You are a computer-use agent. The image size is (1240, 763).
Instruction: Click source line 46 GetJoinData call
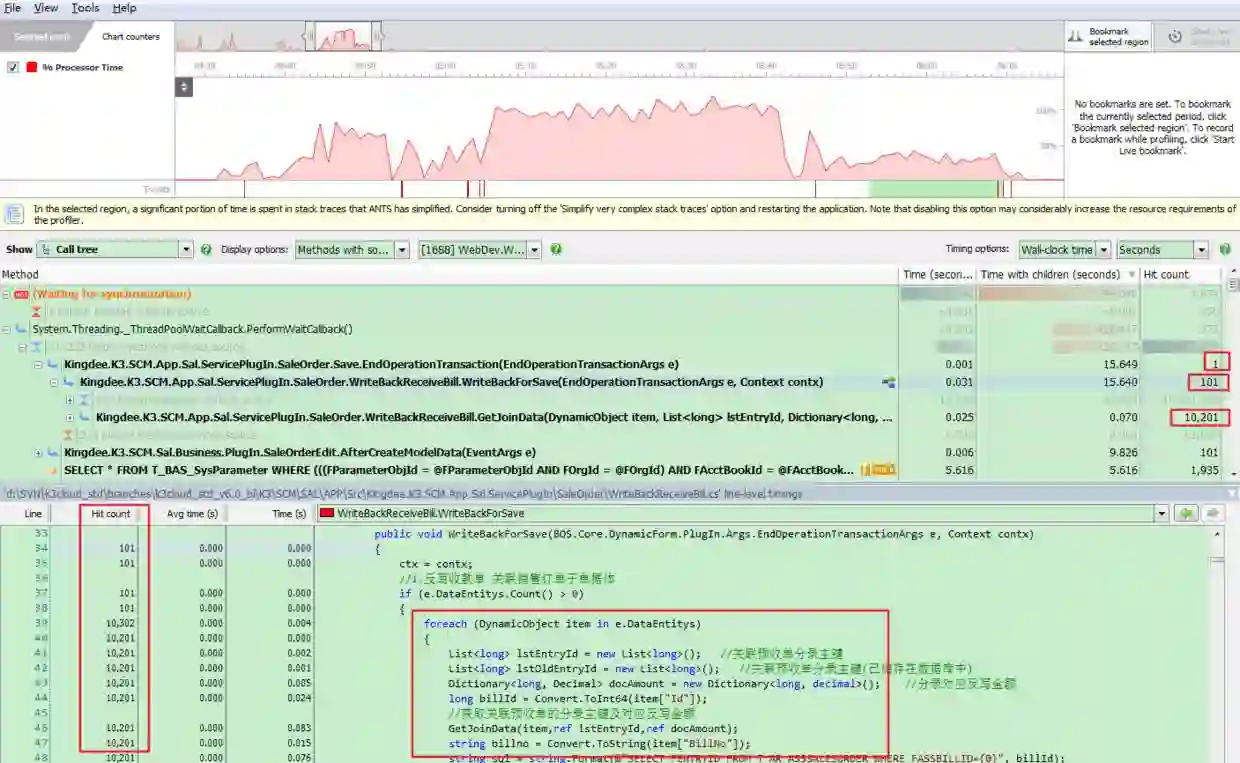593,728
